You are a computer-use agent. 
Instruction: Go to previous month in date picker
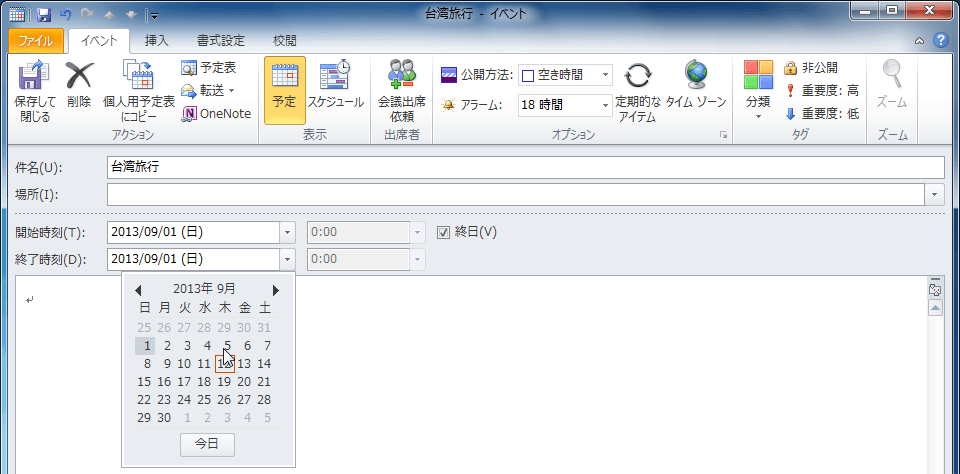click(x=138, y=290)
